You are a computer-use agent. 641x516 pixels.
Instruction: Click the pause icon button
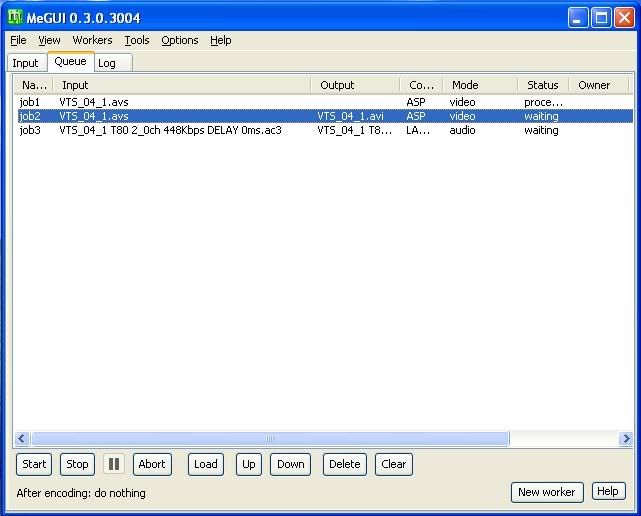click(114, 464)
